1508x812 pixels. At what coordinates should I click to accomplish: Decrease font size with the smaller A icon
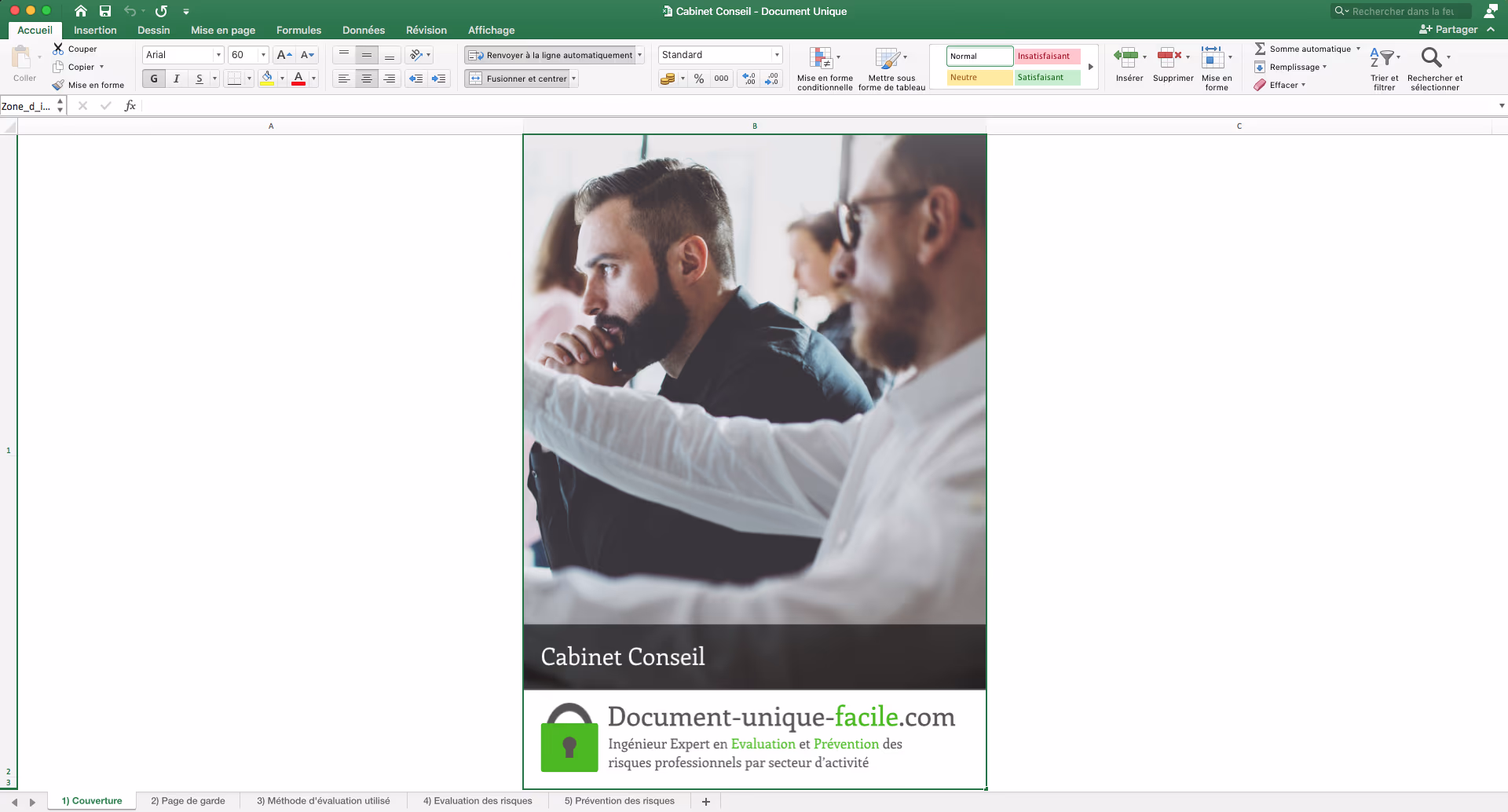[x=307, y=55]
